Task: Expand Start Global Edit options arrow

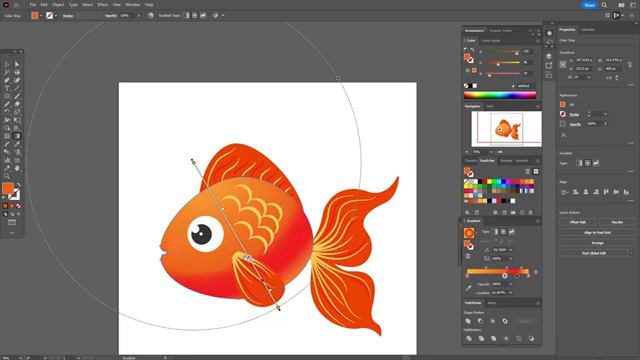Action: coord(631,253)
